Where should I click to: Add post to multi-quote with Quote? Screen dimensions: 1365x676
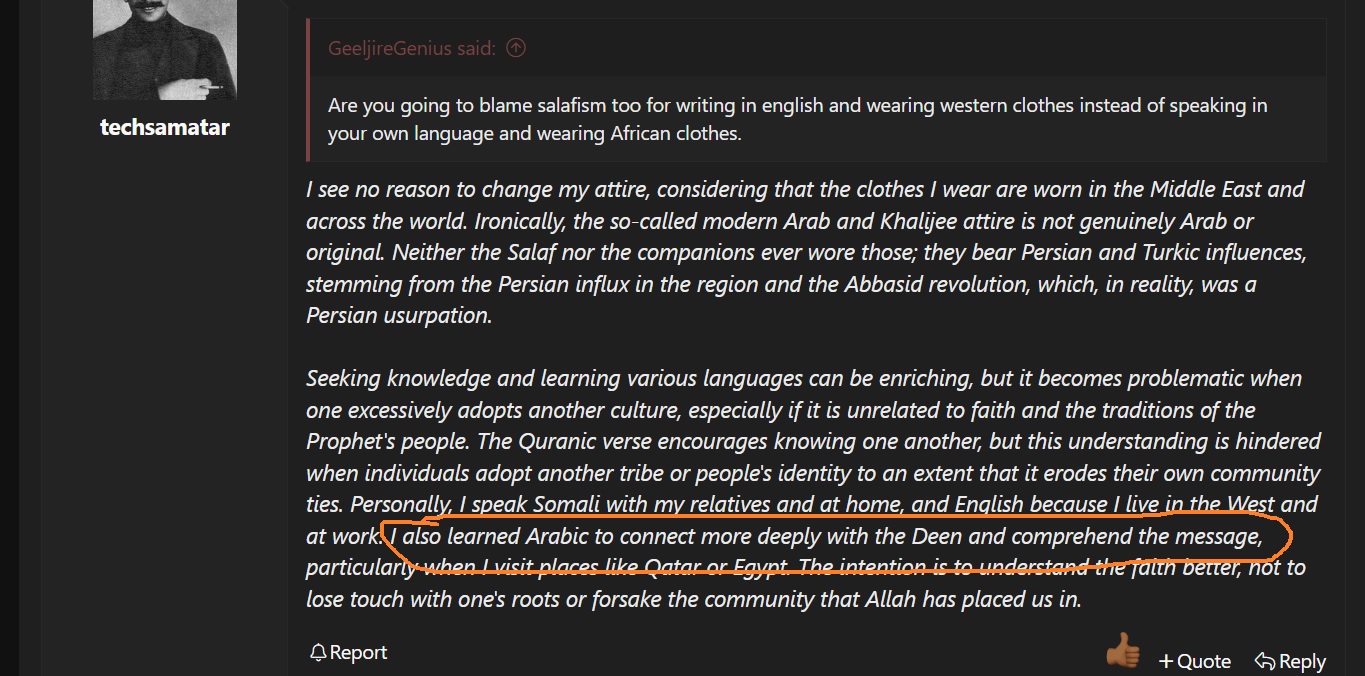1195,661
